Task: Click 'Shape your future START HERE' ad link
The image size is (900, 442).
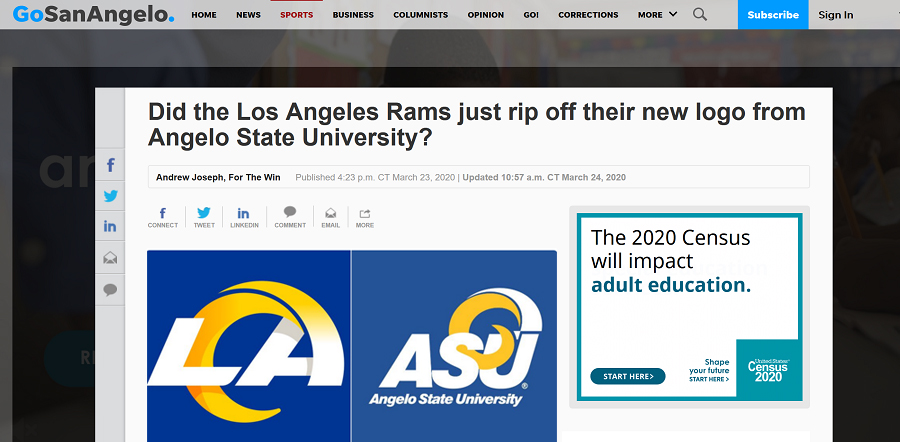Action: [x=709, y=370]
